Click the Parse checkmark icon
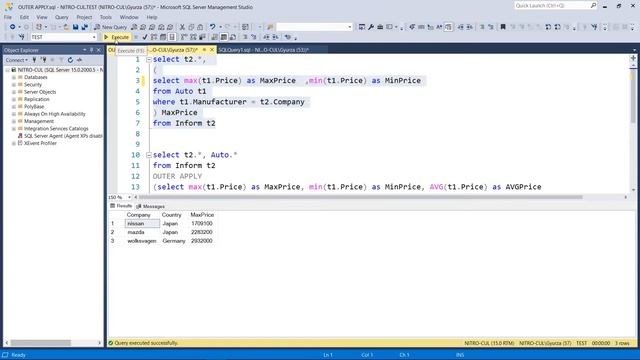This screenshot has width=640, height=360. [x=145, y=37]
